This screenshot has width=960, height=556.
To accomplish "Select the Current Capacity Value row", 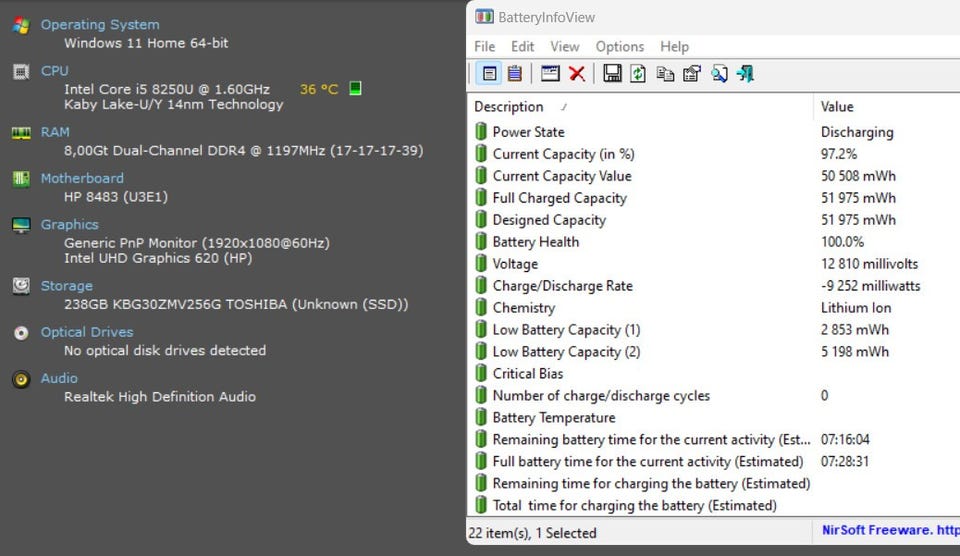I will click(x=714, y=176).
